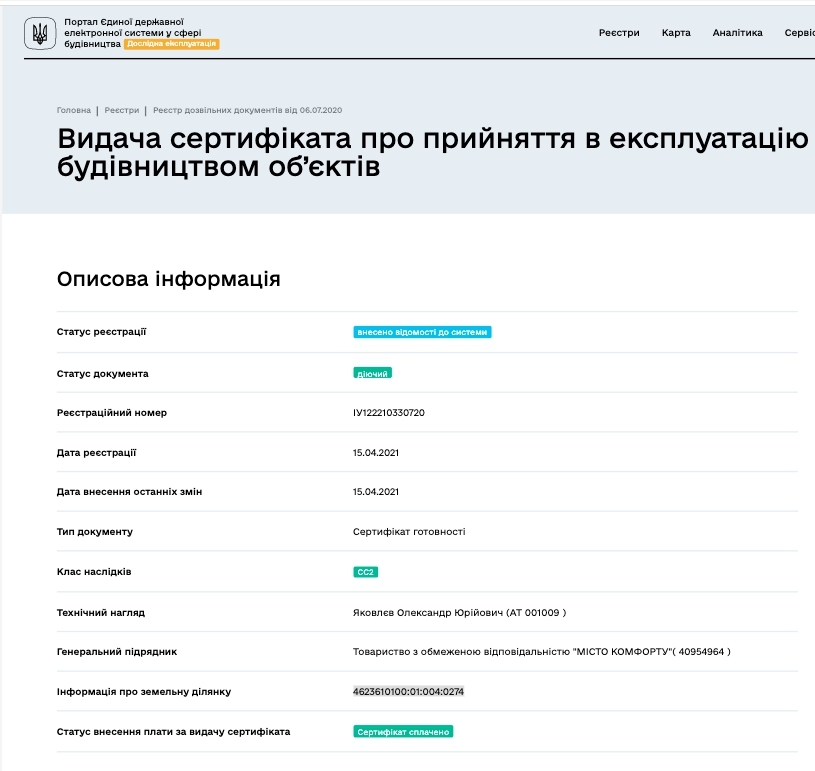This screenshot has width=815, height=771.
Task: Click the Статус документа label
Action: coord(102,374)
